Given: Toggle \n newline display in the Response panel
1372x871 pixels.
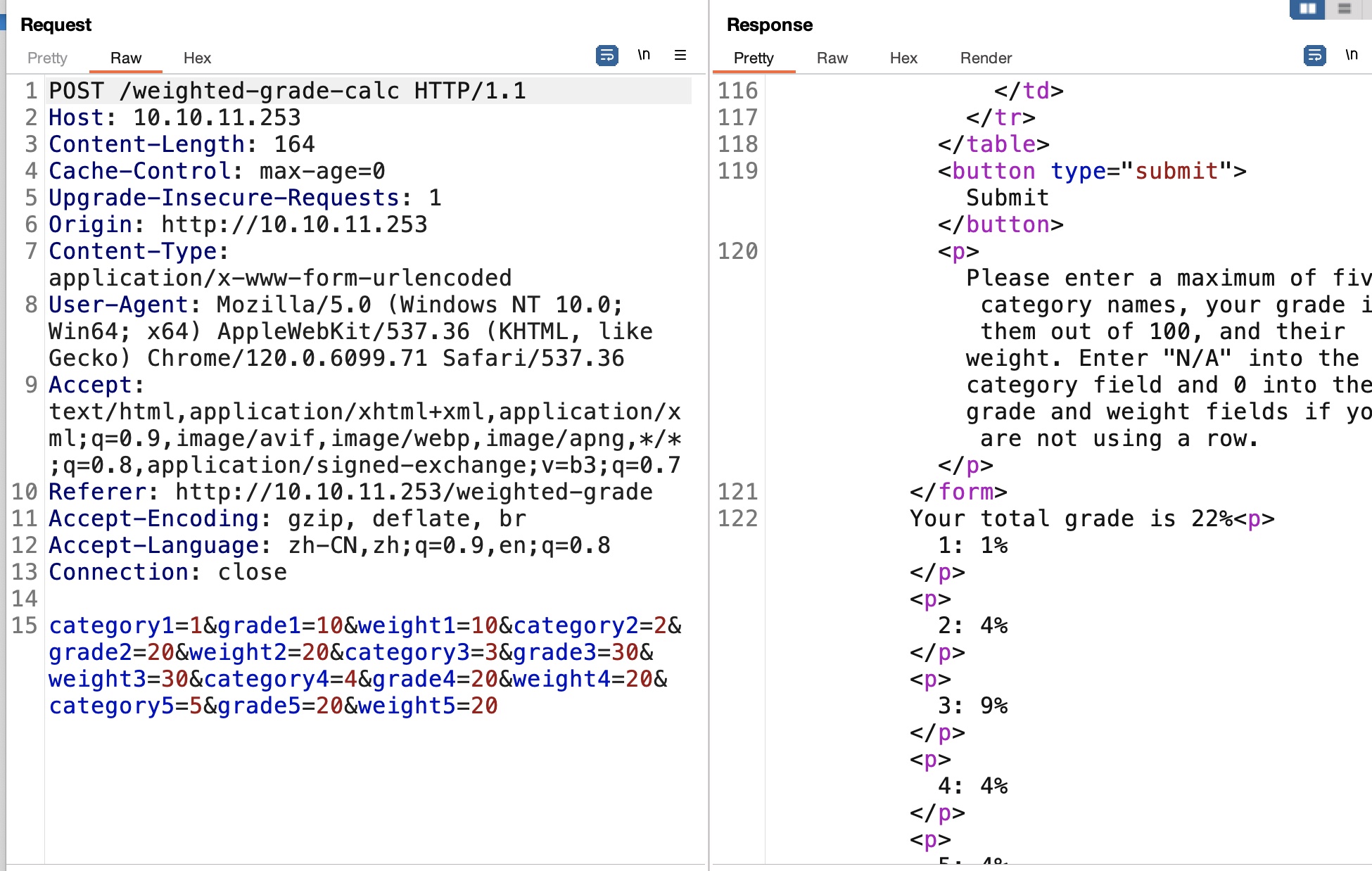Looking at the screenshot, I should point(1352,55).
